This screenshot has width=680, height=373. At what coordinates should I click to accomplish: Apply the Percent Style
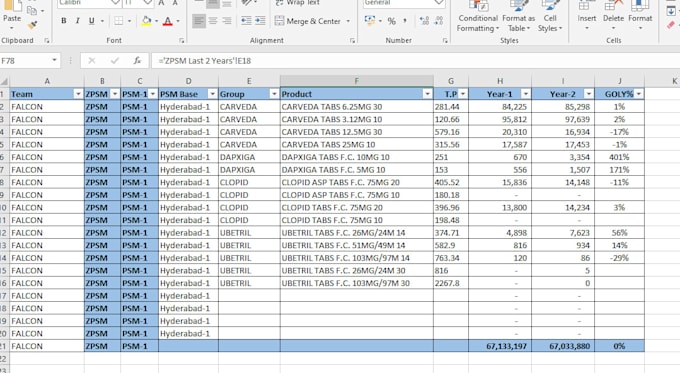(x=392, y=21)
